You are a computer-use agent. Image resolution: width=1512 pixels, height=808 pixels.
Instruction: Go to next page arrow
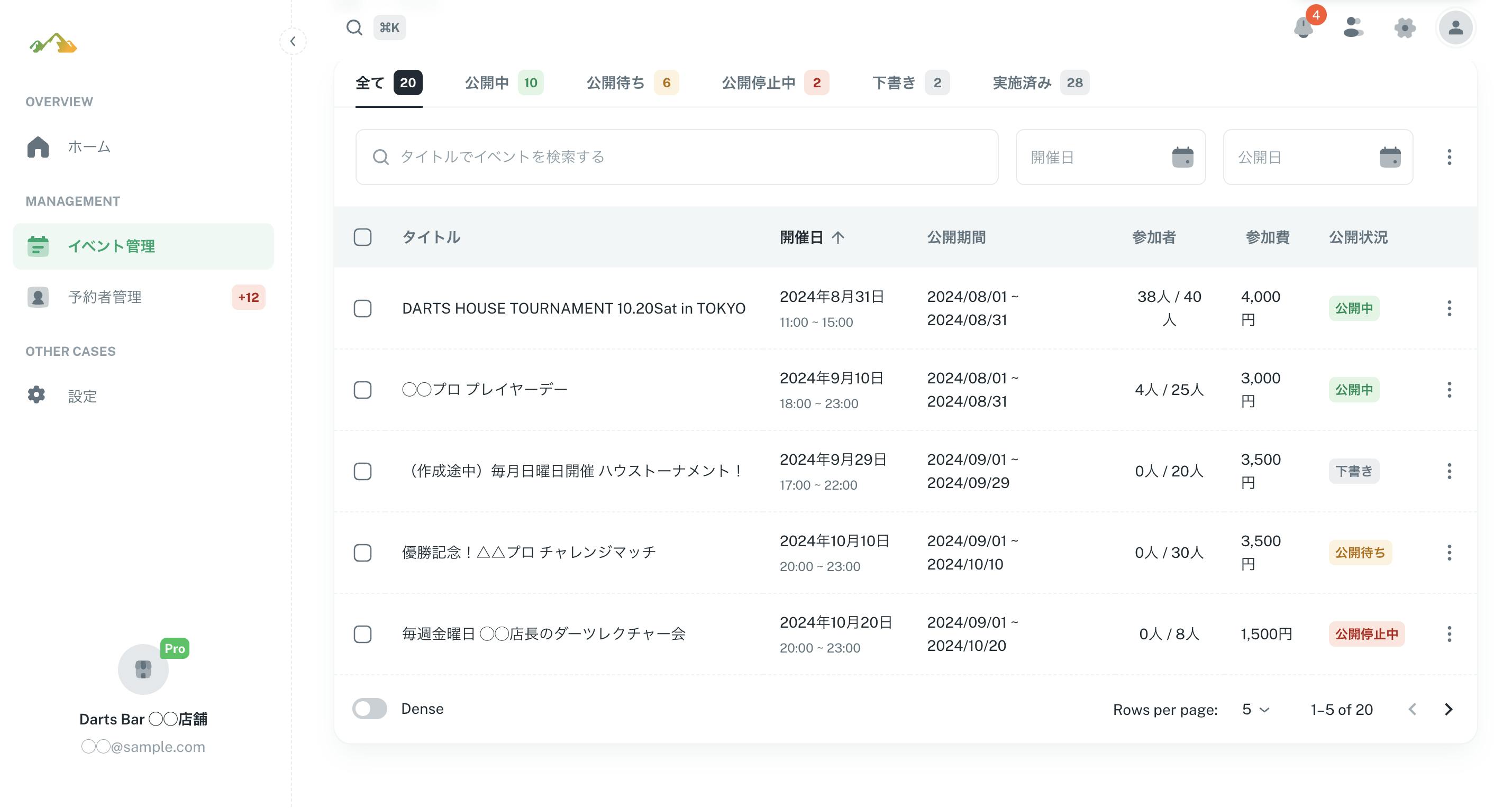point(1448,710)
